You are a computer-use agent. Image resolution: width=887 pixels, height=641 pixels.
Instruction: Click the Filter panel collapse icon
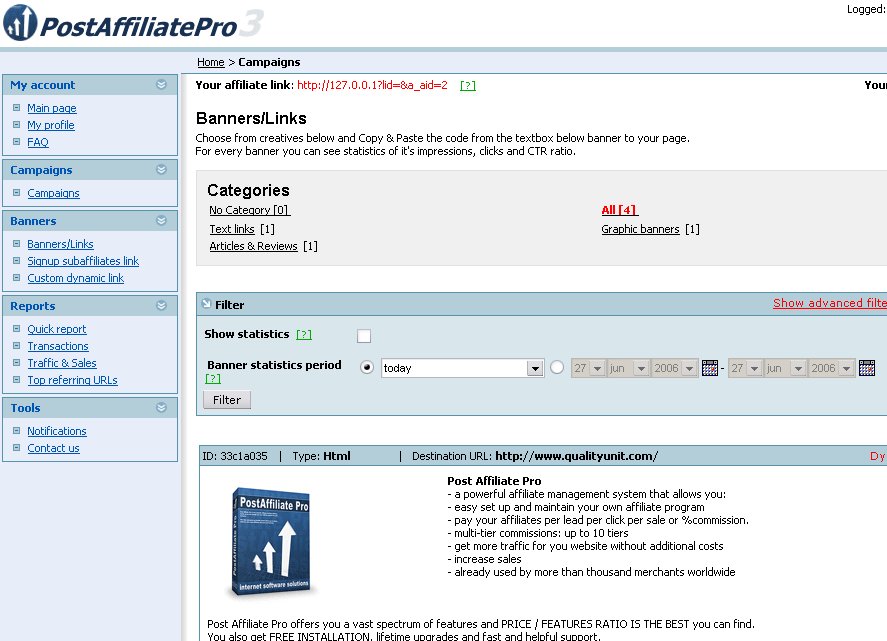206,304
